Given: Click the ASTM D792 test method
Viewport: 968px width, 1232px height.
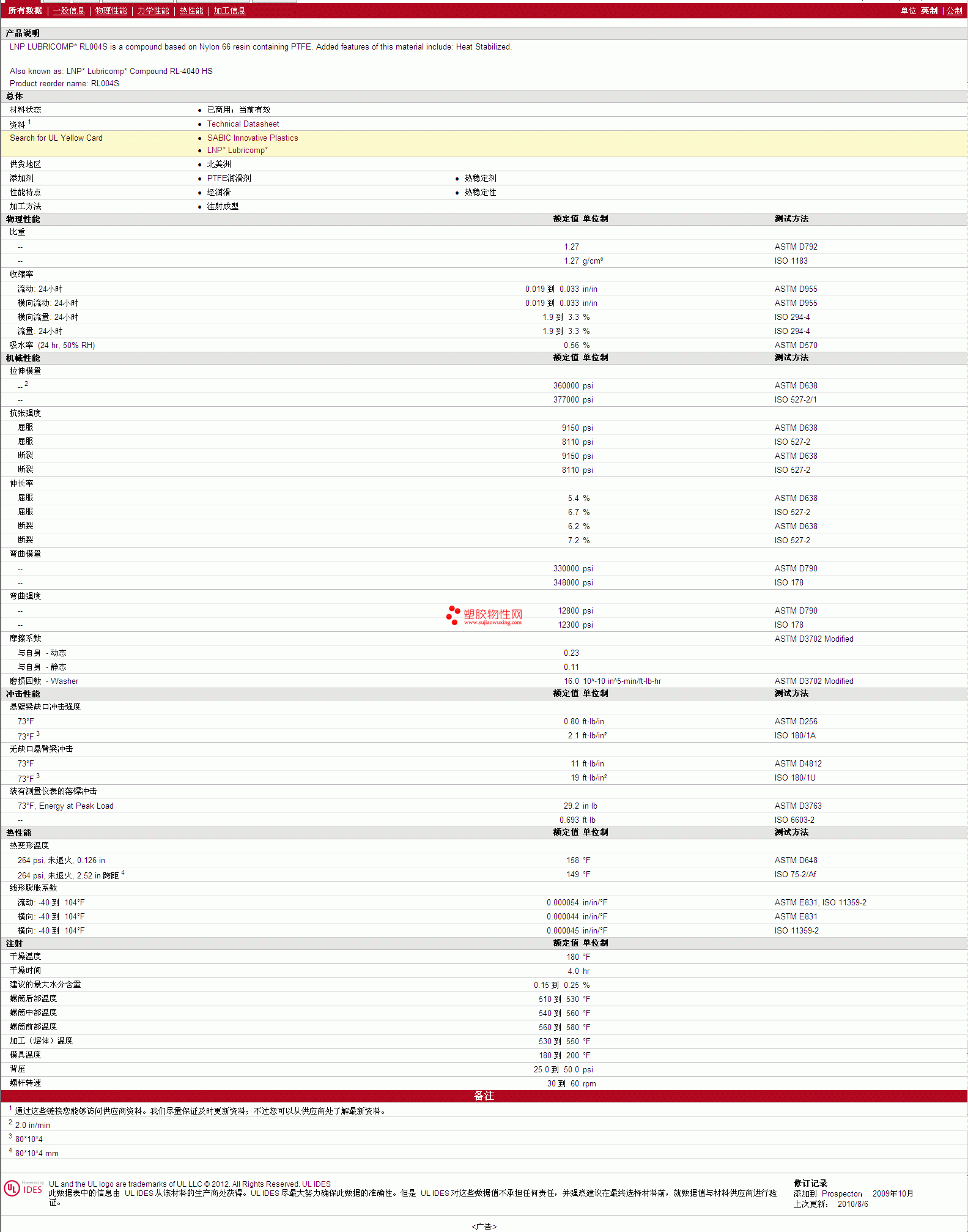Looking at the screenshot, I should (796, 247).
